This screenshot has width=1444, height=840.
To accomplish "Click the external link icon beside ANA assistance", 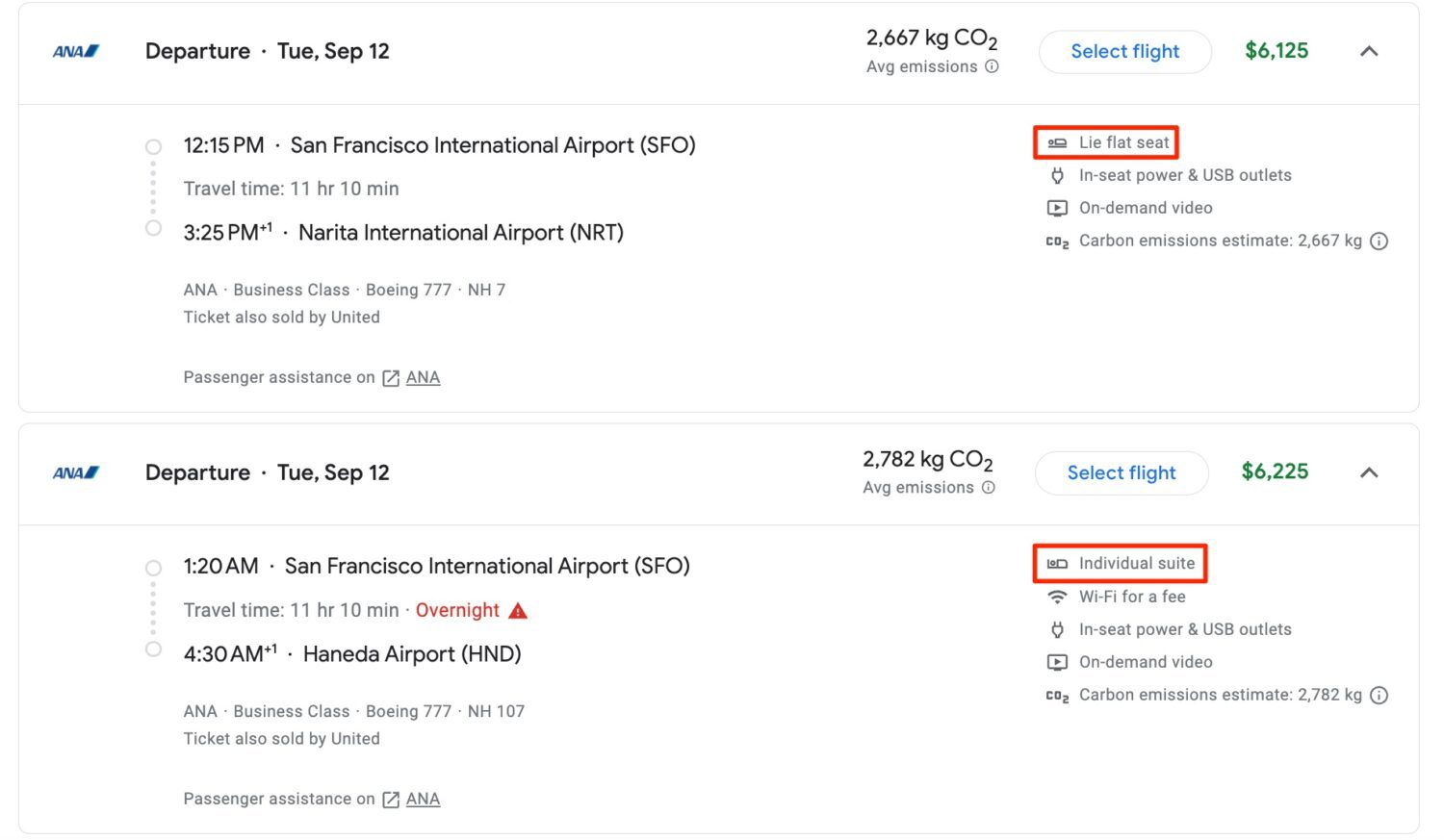I will pos(390,377).
